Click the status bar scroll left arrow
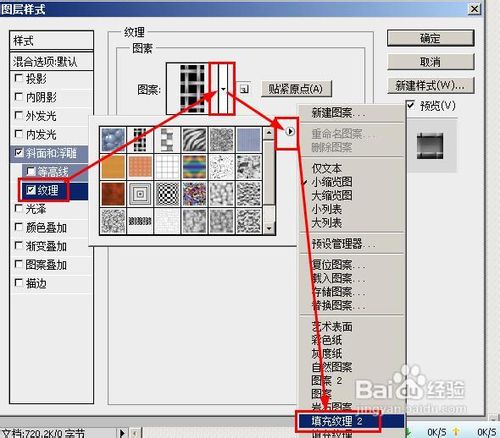The height and width of the screenshot is (438, 500). [x=135, y=433]
